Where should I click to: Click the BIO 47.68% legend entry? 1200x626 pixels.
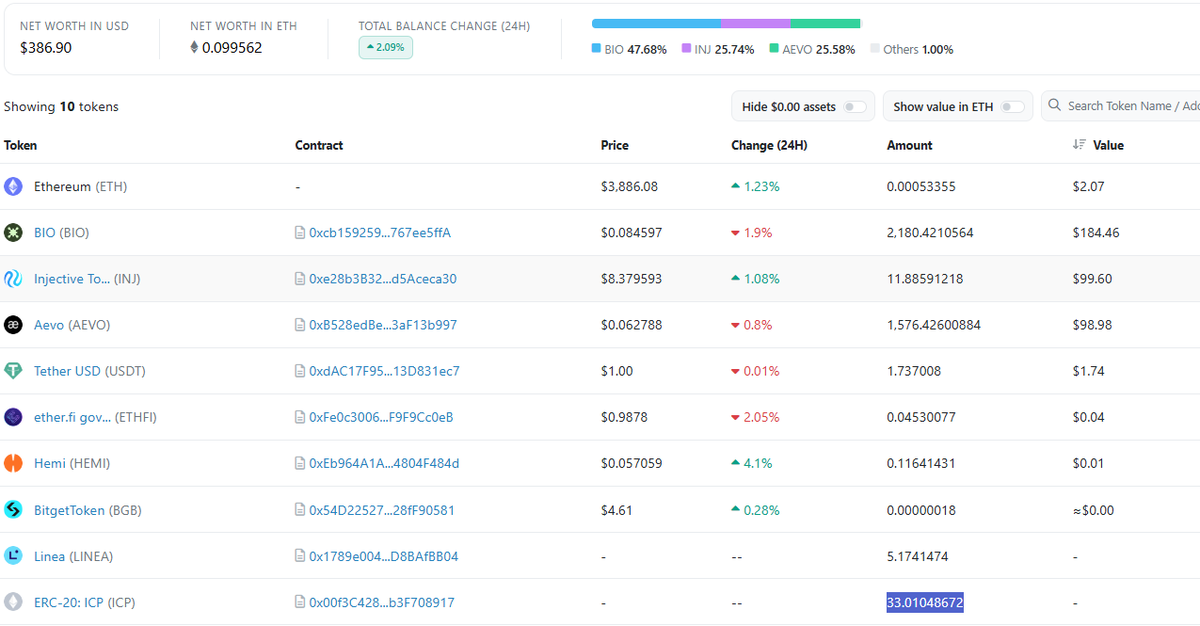click(629, 49)
